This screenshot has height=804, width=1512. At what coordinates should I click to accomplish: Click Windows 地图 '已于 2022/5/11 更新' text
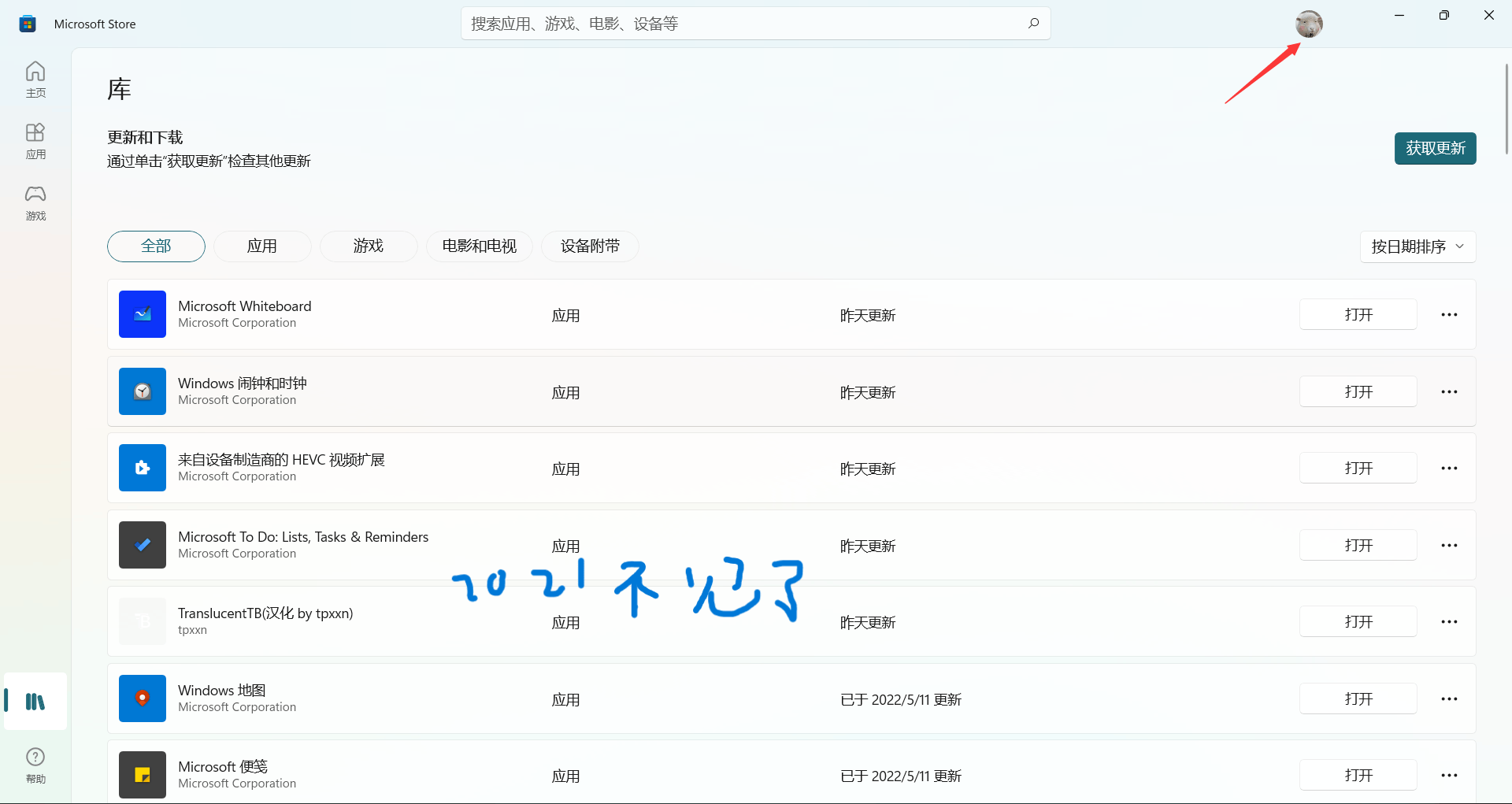pyautogui.click(x=901, y=700)
